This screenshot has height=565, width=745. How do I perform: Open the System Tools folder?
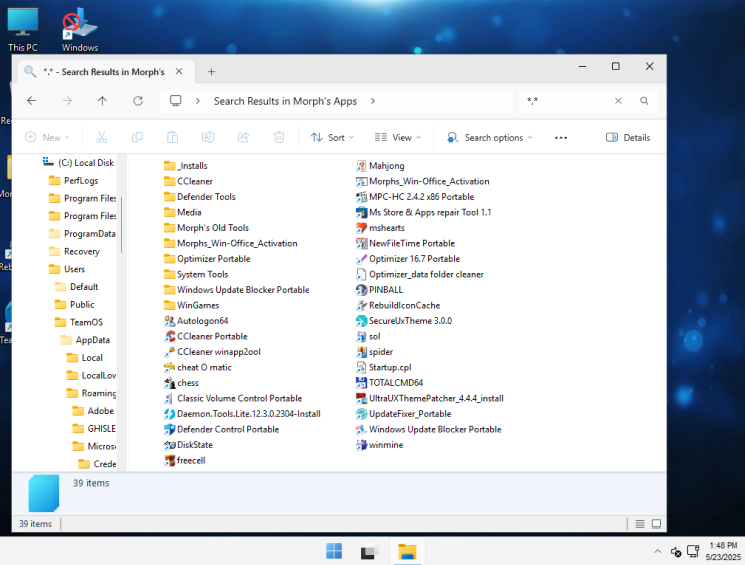(196, 275)
